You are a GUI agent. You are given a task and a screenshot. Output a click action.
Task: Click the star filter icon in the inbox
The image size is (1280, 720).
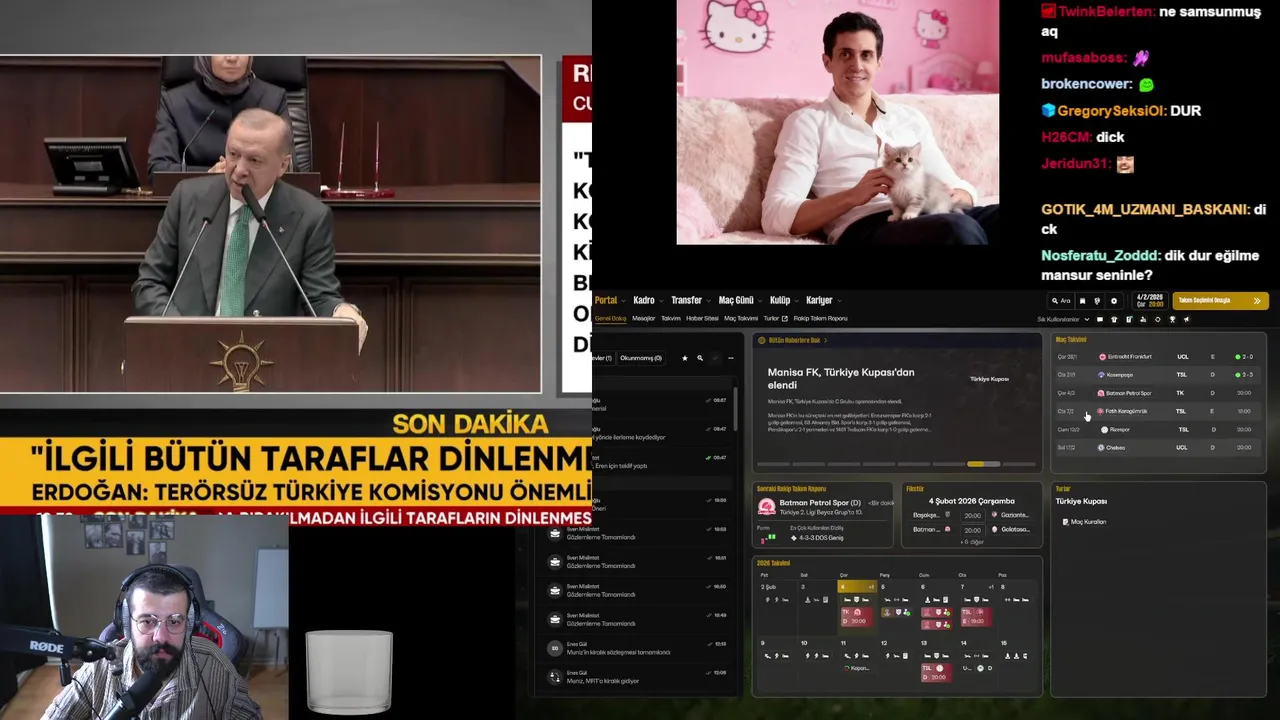pos(684,358)
